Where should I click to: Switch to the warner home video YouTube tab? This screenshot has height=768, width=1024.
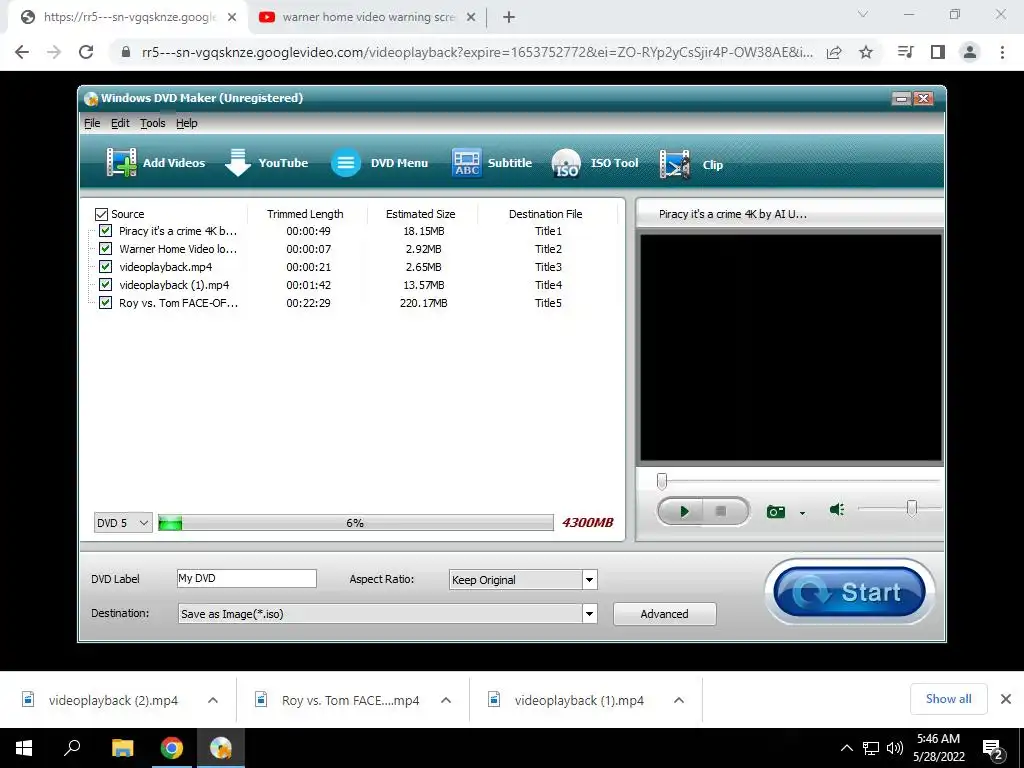[x=366, y=18]
